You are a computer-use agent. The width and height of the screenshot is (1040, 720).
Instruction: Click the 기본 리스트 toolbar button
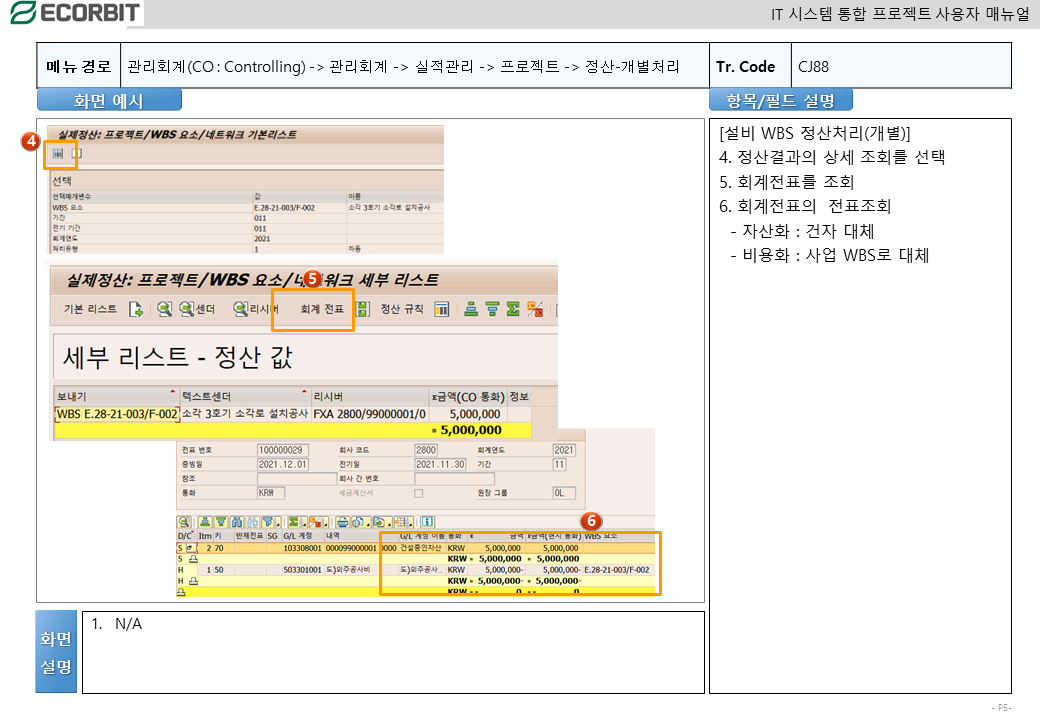click(x=90, y=309)
